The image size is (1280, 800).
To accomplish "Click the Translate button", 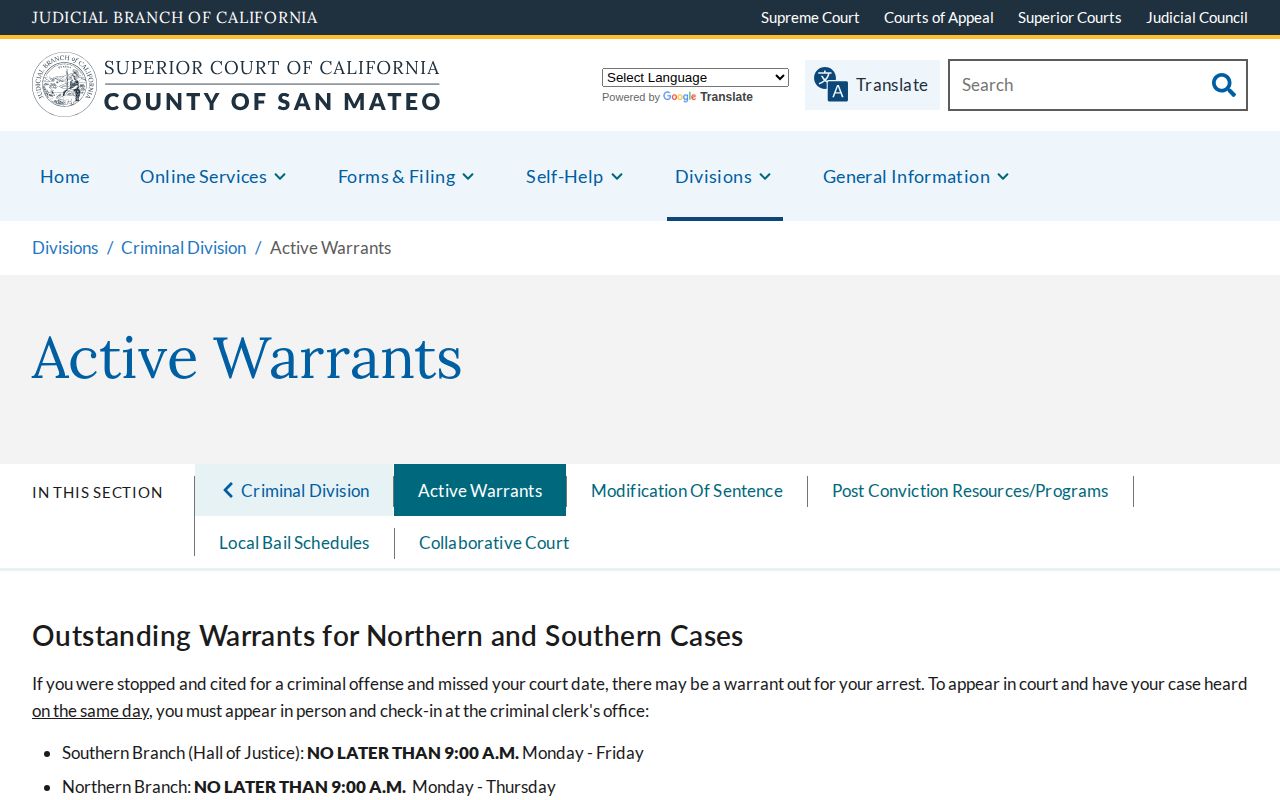I will click(872, 85).
